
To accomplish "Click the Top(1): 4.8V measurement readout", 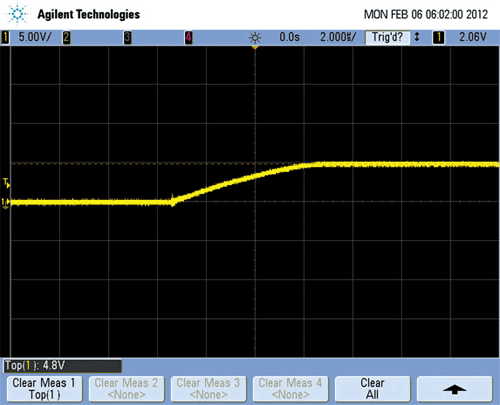I will pos(35,366).
